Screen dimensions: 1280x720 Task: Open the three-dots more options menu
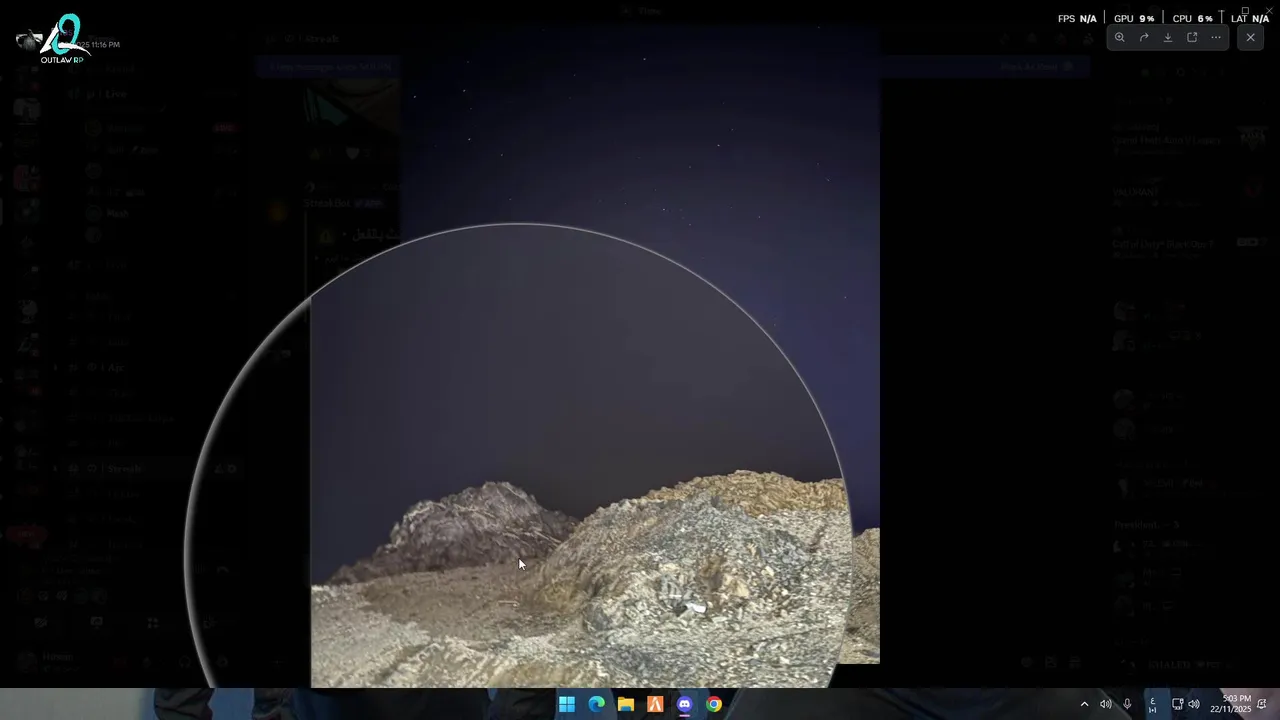(1216, 38)
